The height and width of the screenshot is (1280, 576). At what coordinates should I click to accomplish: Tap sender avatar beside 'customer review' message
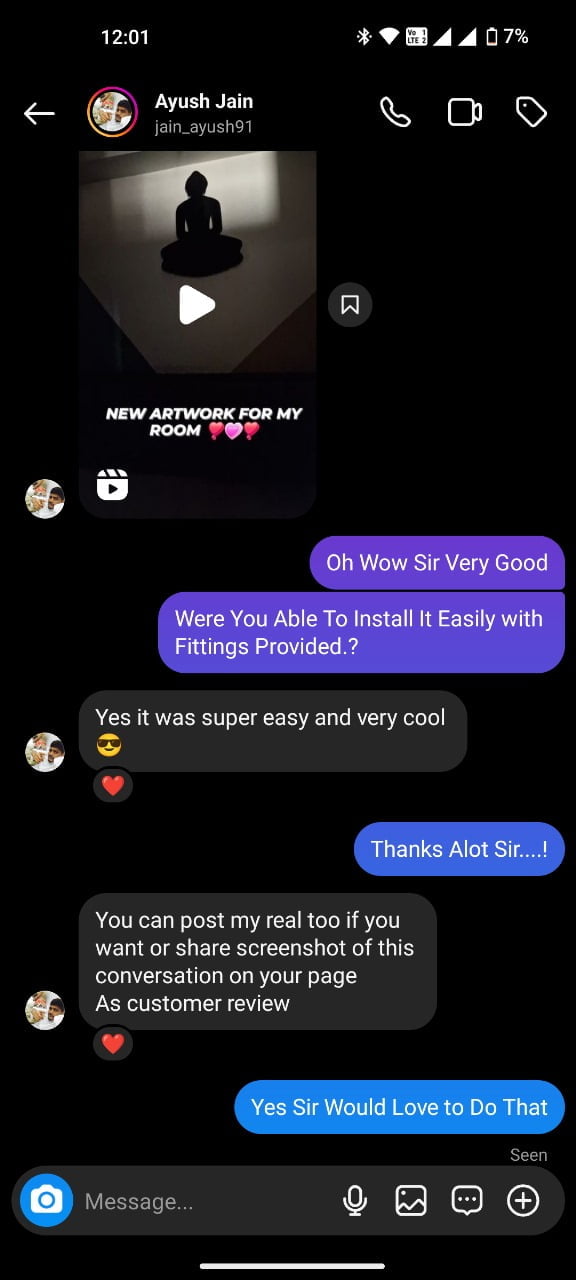click(45, 1010)
